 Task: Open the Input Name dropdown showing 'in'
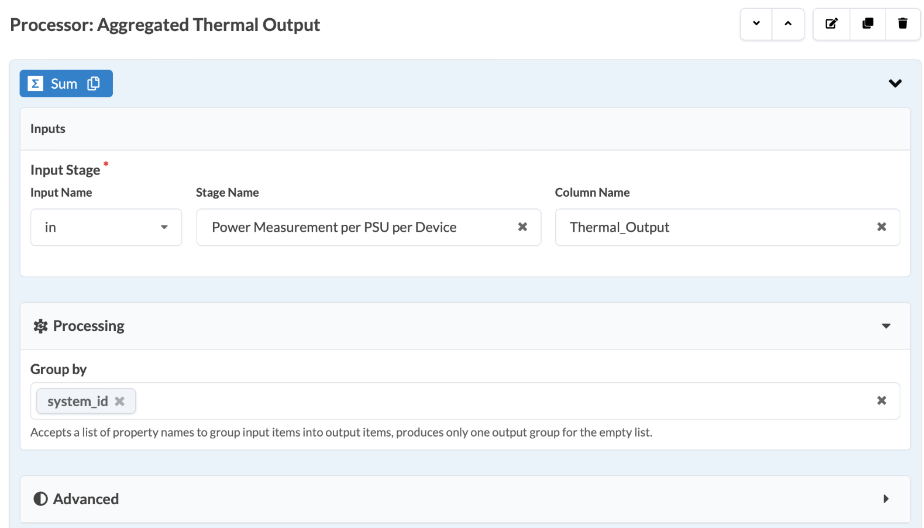pos(106,227)
